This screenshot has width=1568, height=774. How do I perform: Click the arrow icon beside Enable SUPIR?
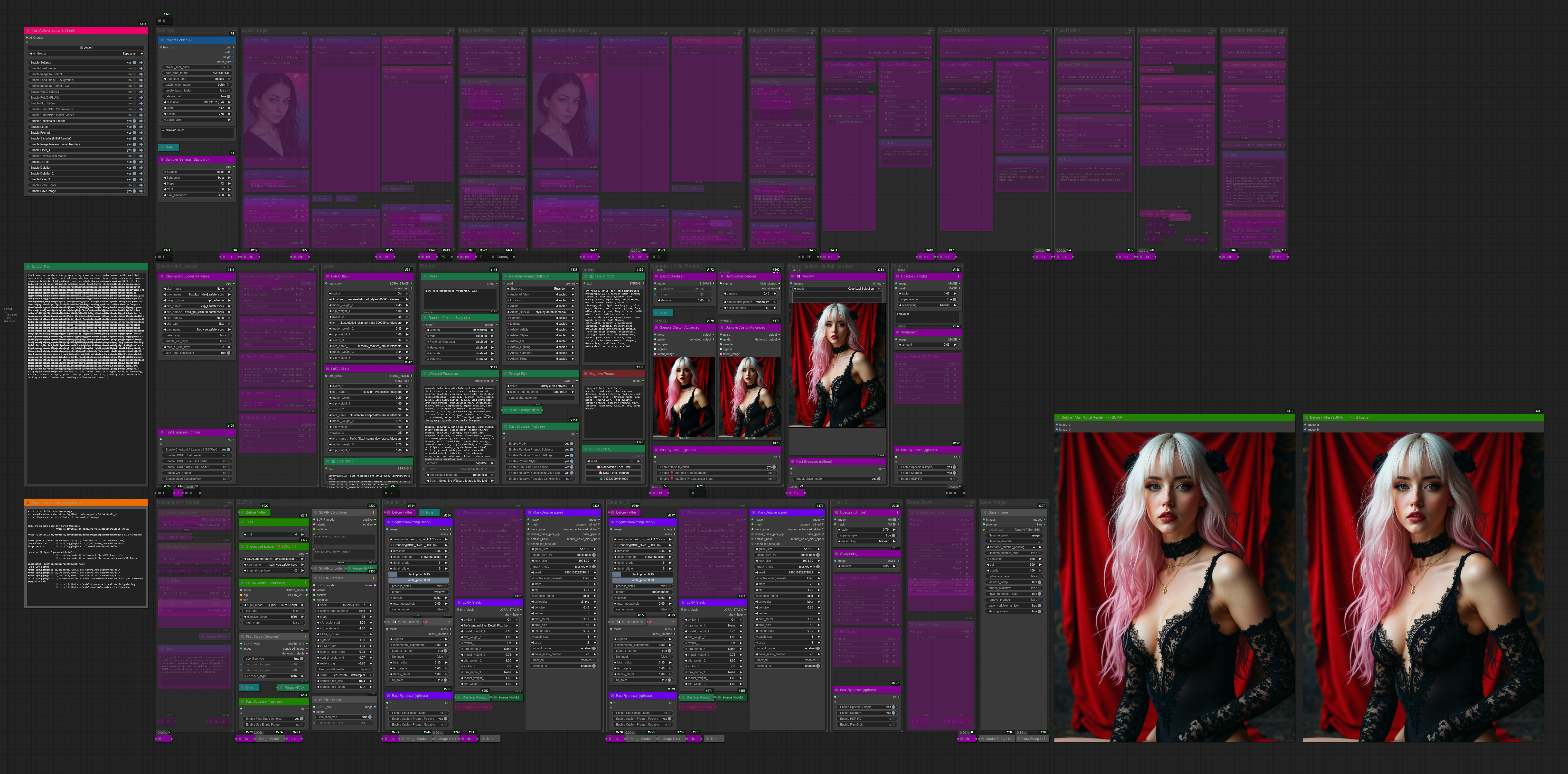pos(141,162)
